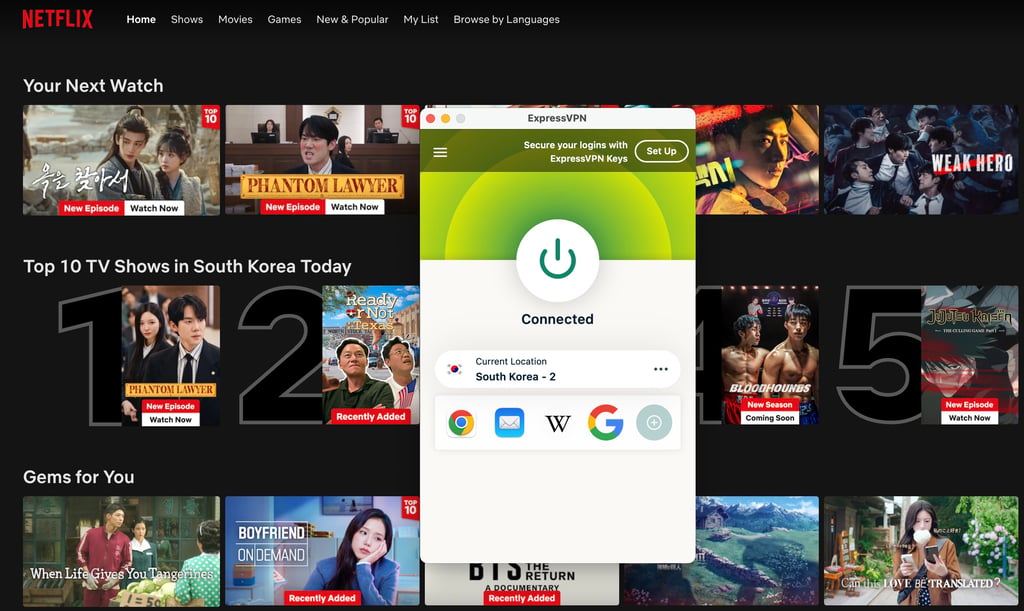Viewport: 1024px width, 611px height.
Task: Open the Bloodhounds thumbnail
Action: (x=770, y=354)
